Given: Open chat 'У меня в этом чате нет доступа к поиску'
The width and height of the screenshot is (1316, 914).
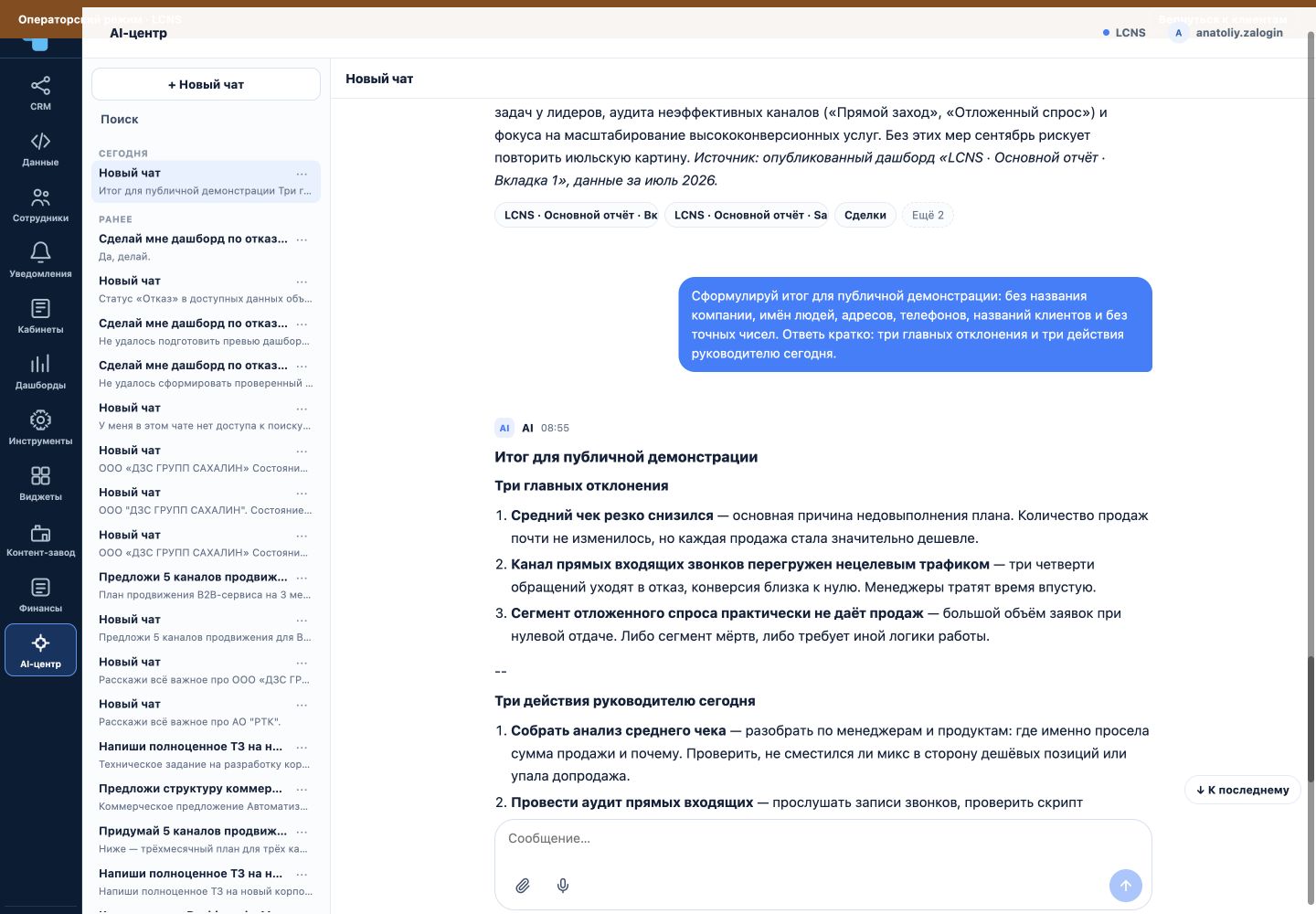Looking at the screenshot, I should tap(206, 417).
